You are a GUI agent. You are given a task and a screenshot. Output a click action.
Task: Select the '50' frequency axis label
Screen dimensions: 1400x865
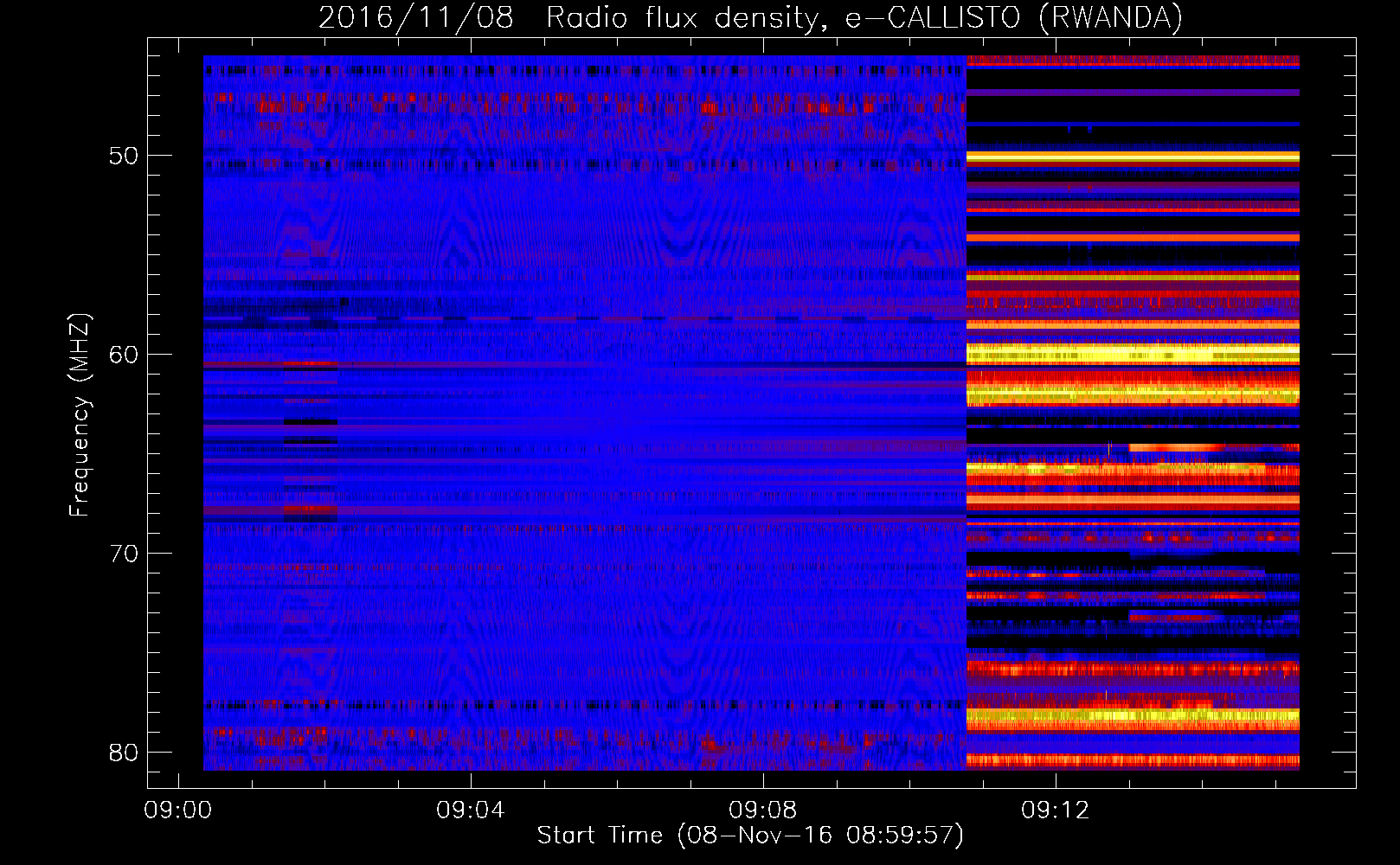(124, 156)
